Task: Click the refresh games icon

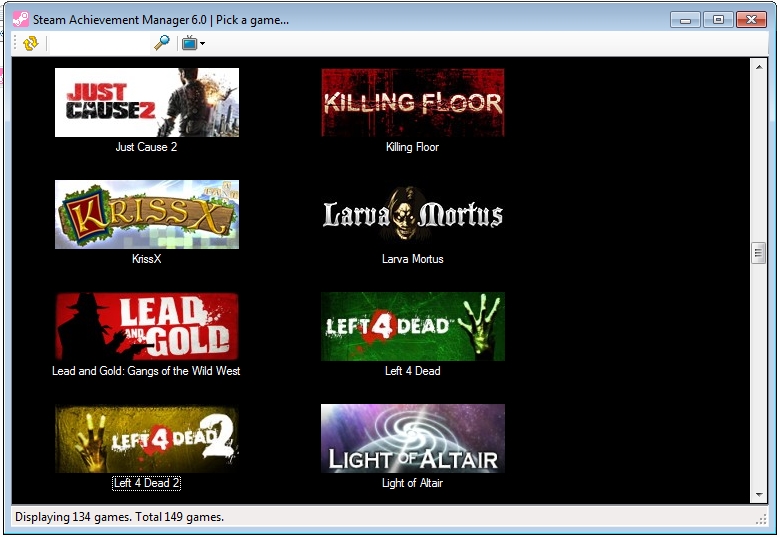Action: coord(30,43)
